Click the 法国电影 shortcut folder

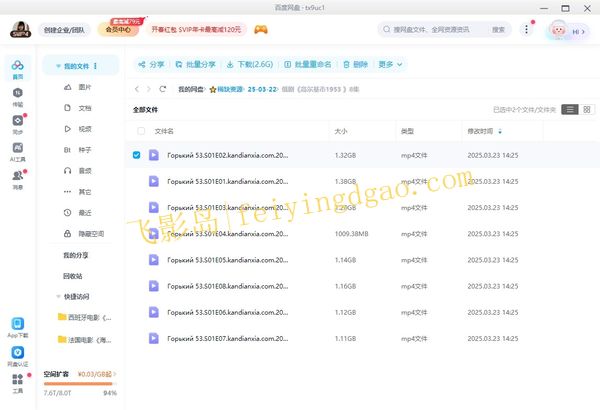(x=85, y=340)
